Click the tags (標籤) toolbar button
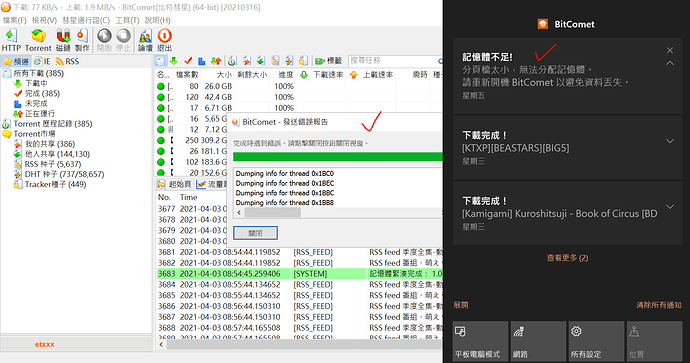The image size is (690, 363). pyautogui.click(x=328, y=61)
